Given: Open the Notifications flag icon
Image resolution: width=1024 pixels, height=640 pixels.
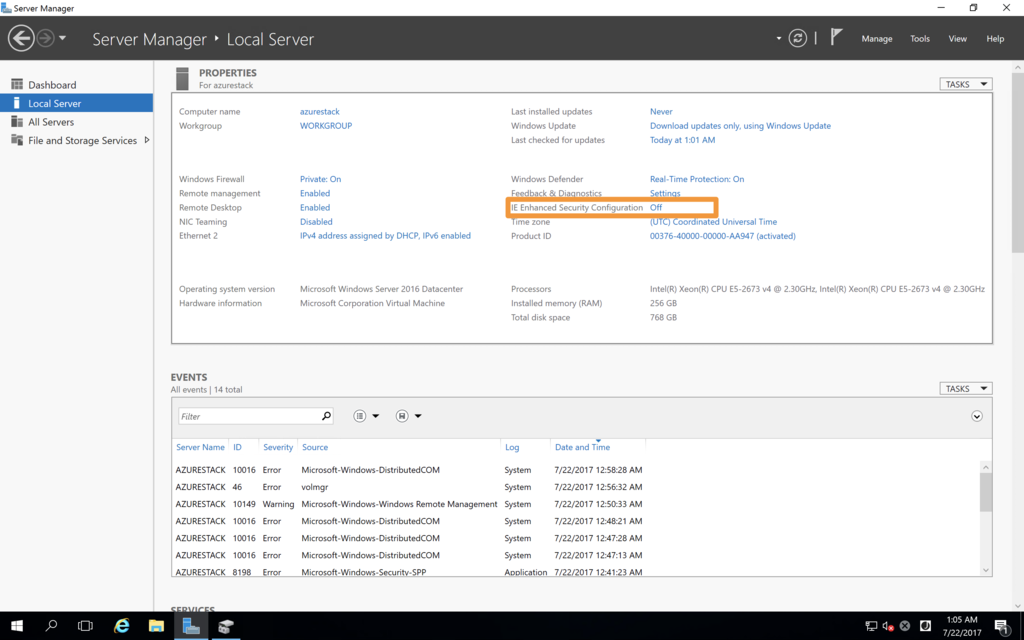Looking at the screenshot, I should click(836, 38).
